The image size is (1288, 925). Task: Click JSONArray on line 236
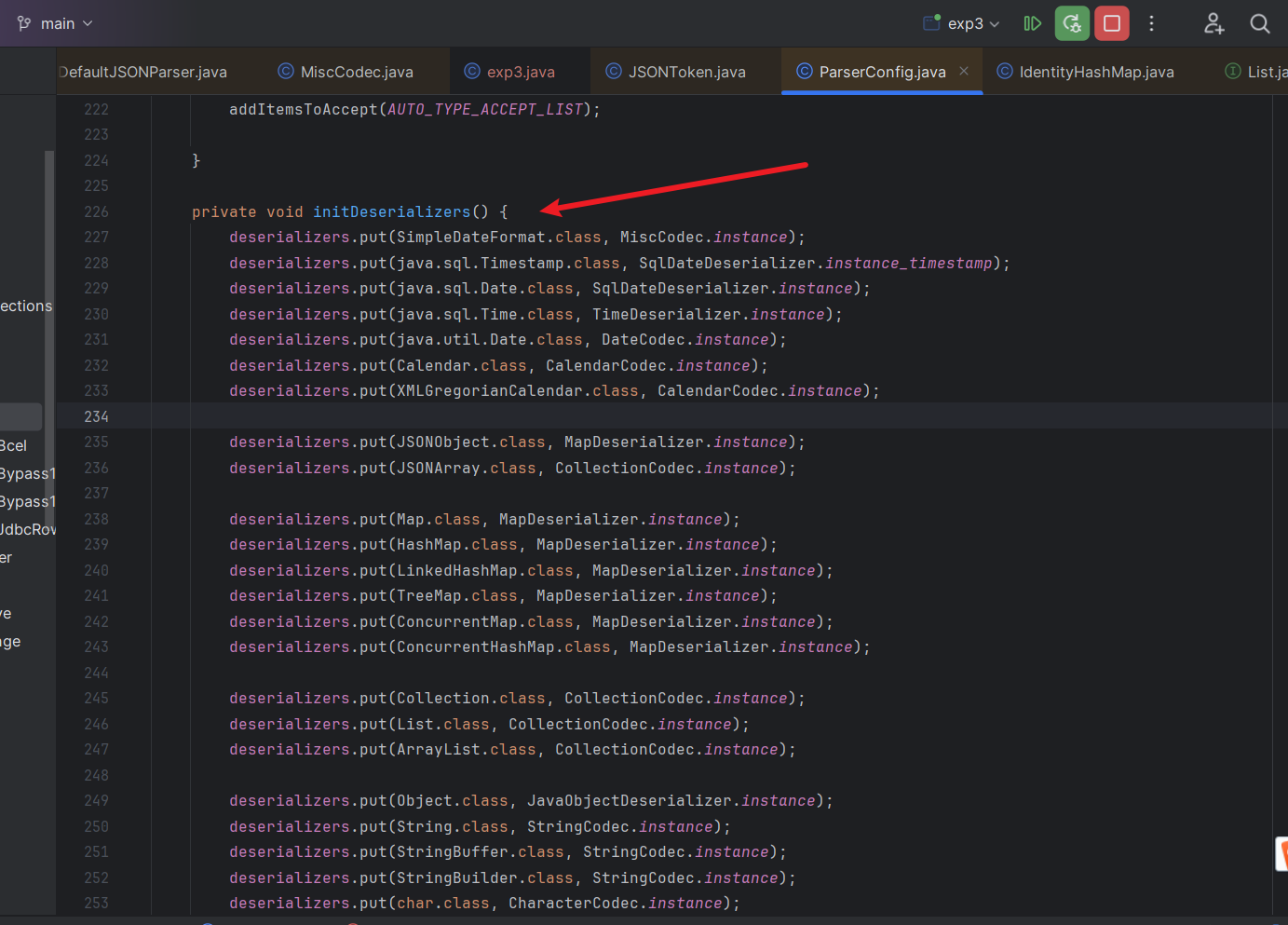click(x=439, y=469)
